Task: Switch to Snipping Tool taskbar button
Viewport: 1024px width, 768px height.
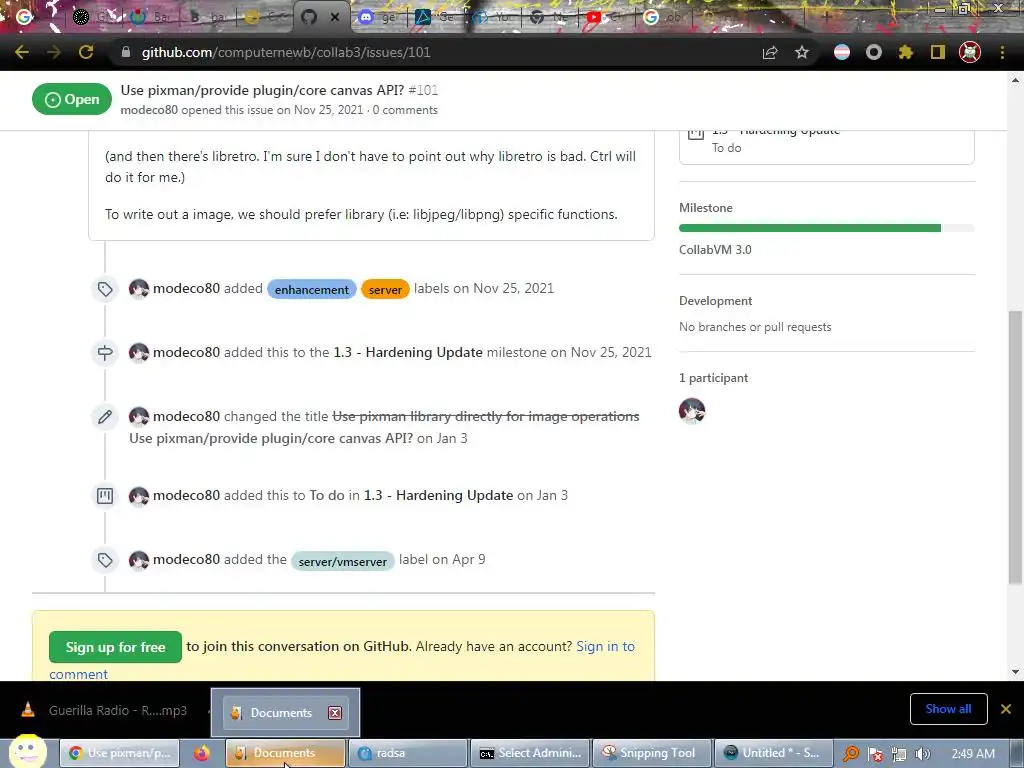Action: click(x=652, y=753)
